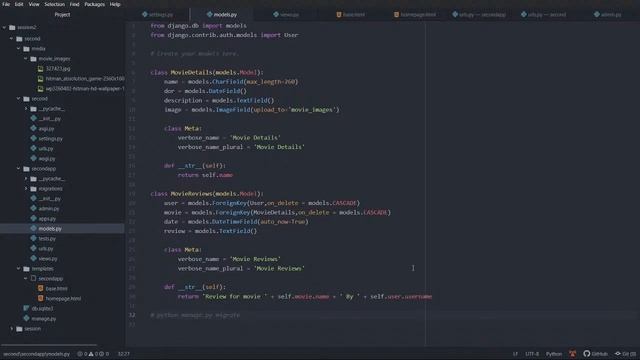Image resolution: width=640 pixels, height=360 pixels.
Task: Open the Selection menu
Action: (55, 4)
